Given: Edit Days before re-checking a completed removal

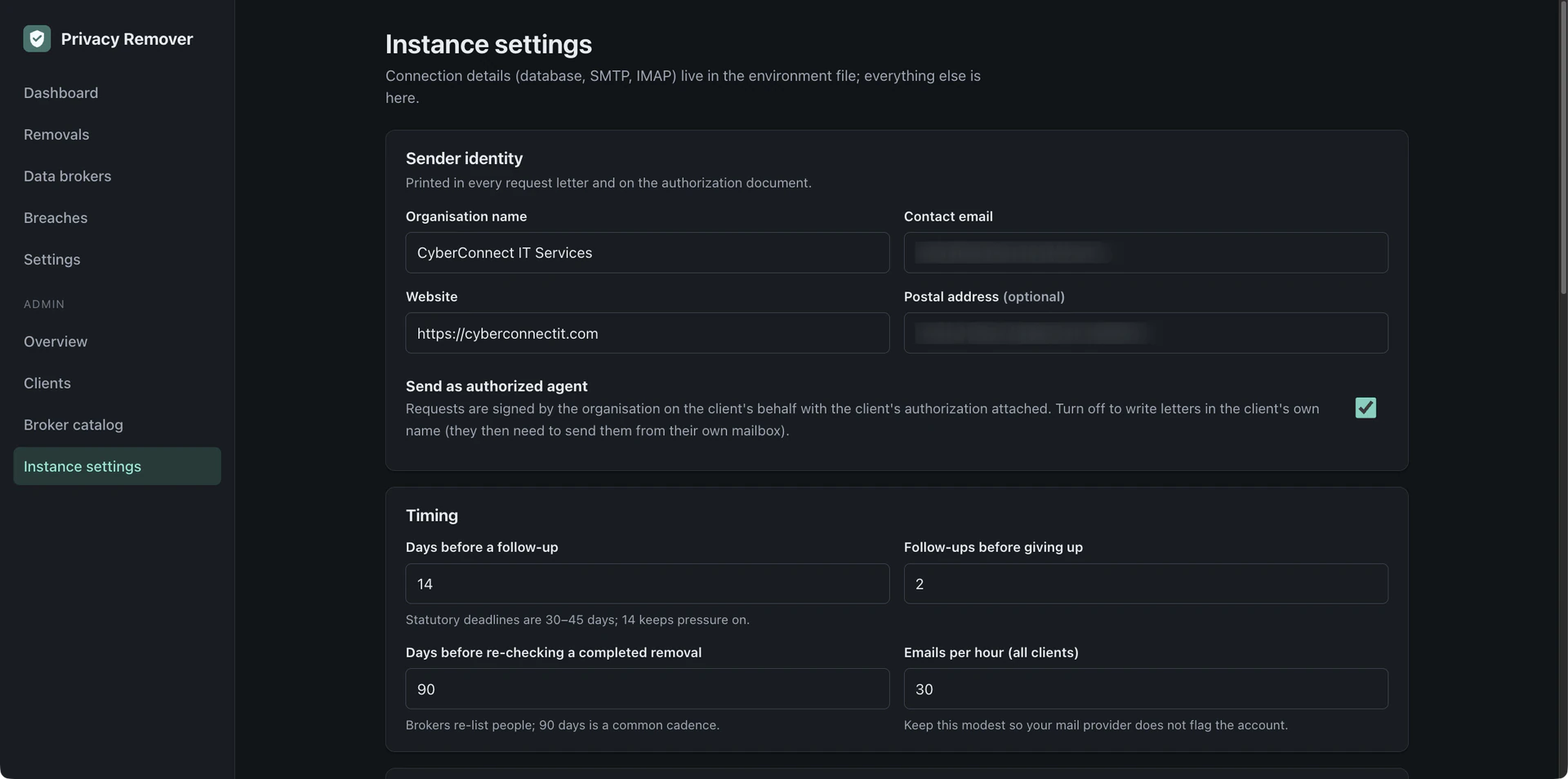Looking at the screenshot, I should pos(648,689).
